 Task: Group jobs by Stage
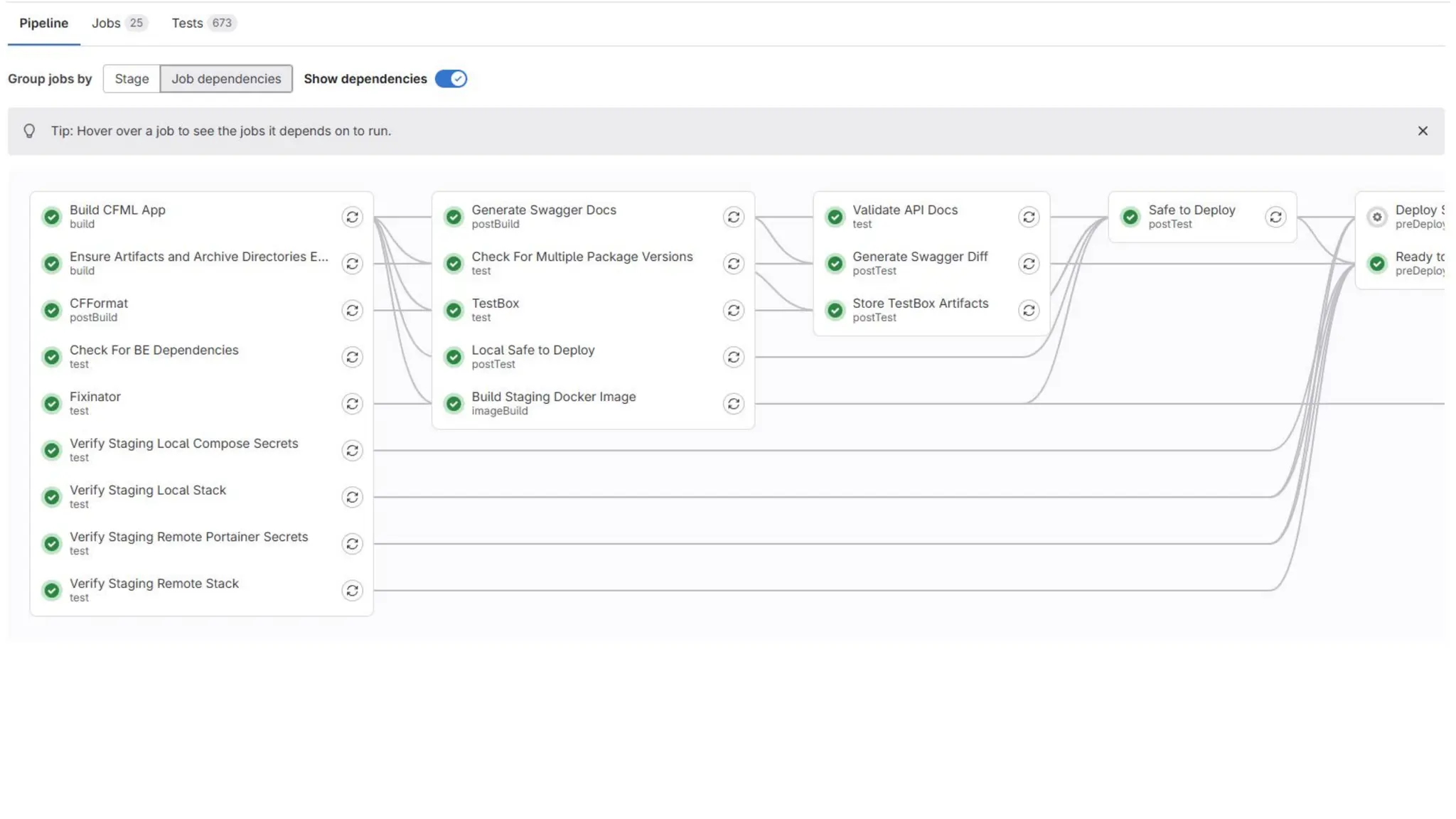coord(132,79)
